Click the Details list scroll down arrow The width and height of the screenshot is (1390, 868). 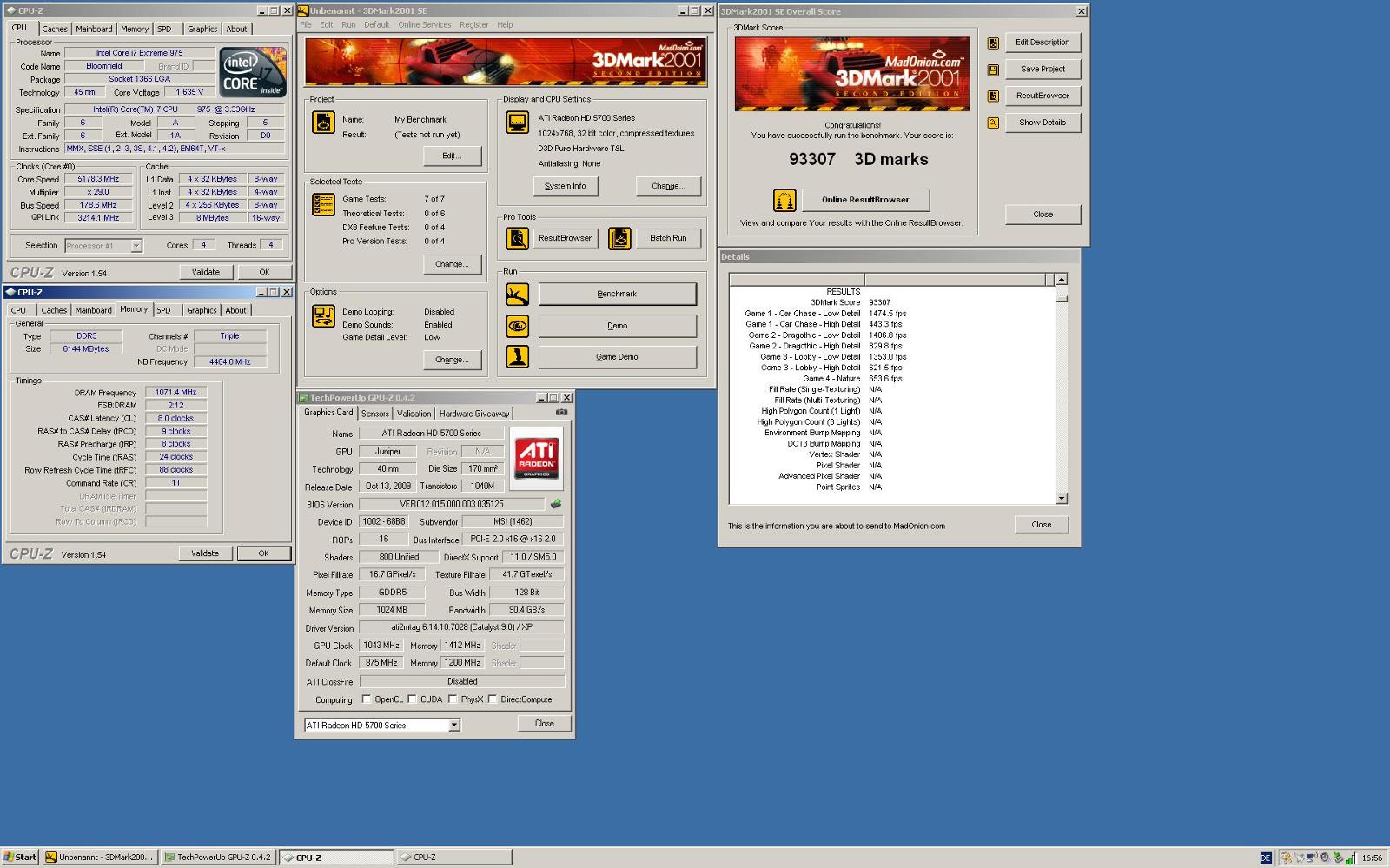pyautogui.click(x=1062, y=499)
